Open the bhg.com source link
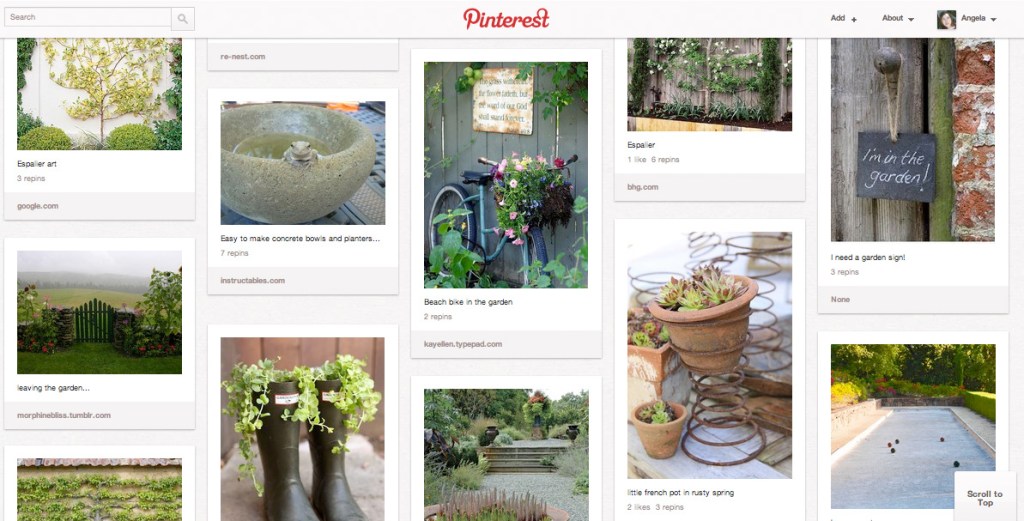This screenshot has height=521, width=1024. click(643, 187)
